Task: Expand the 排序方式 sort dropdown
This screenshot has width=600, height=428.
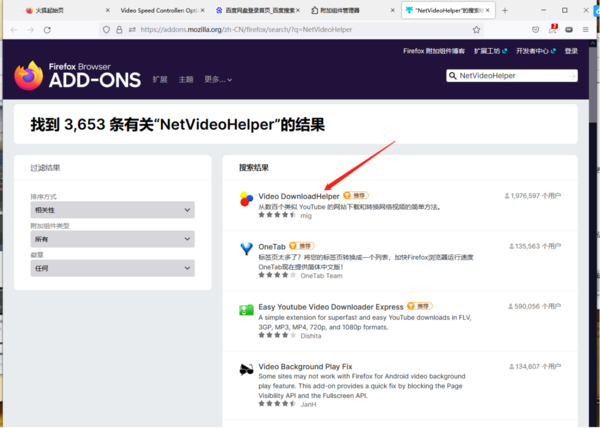Action: pos(112,210)
